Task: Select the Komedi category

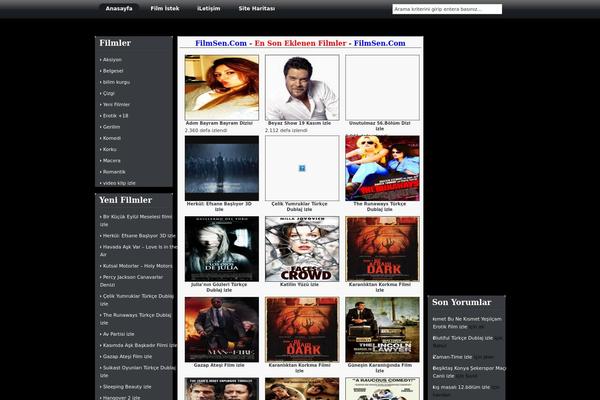Action: click(112, 138)
